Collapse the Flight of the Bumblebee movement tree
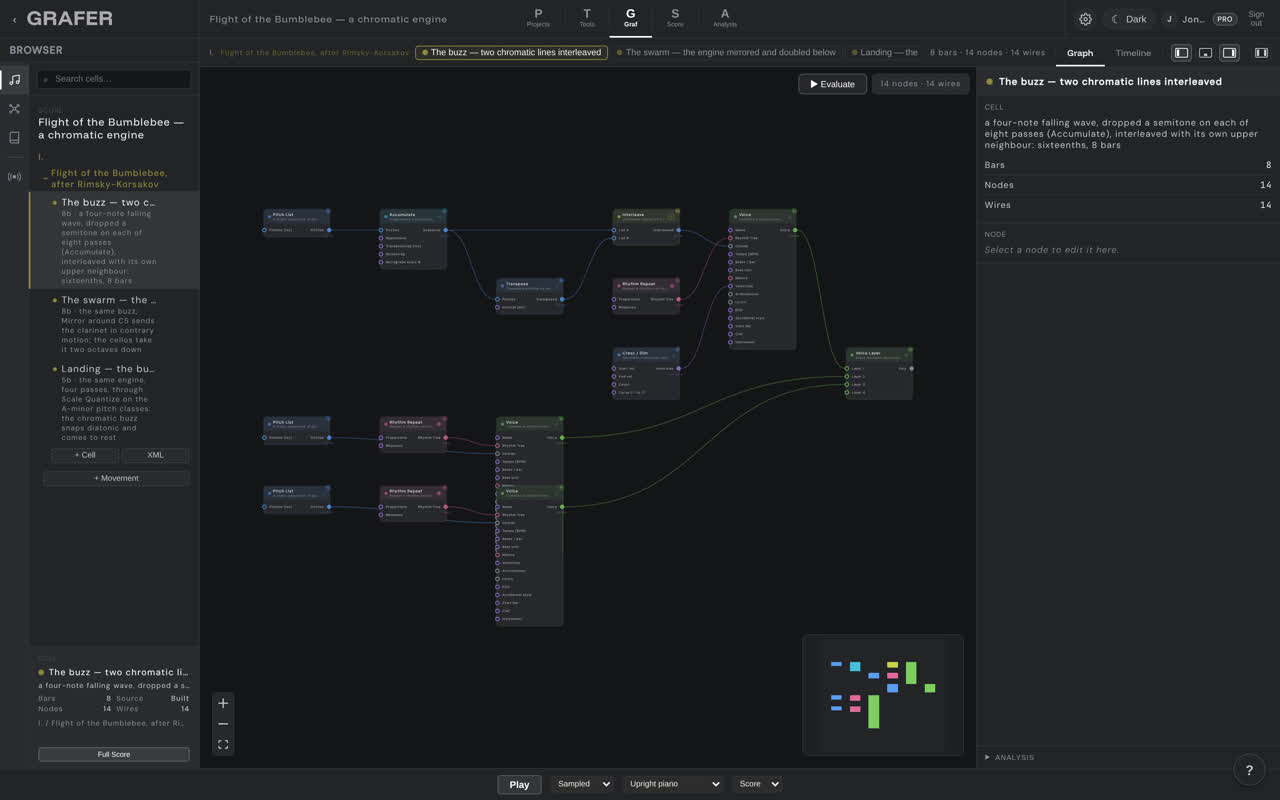The height and width of the screenshot is (800, 1280). pos(46,179)
